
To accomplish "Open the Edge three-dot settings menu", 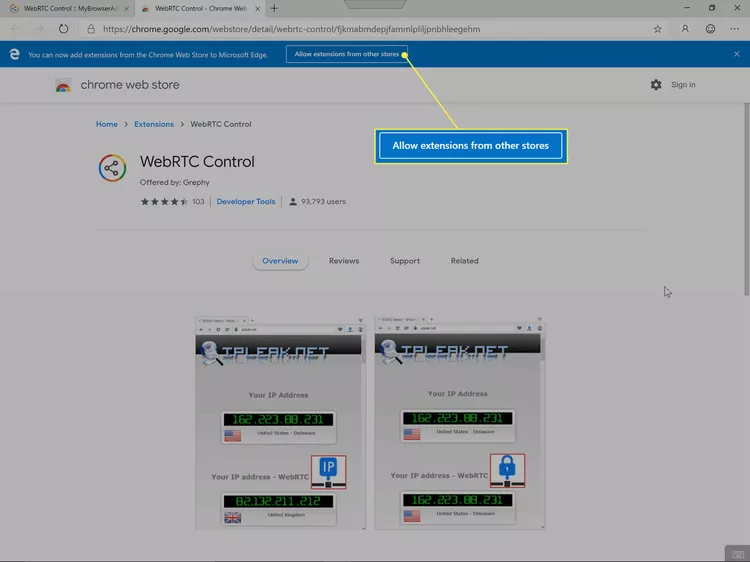I will pyautogui.click(x=735, y=29).
